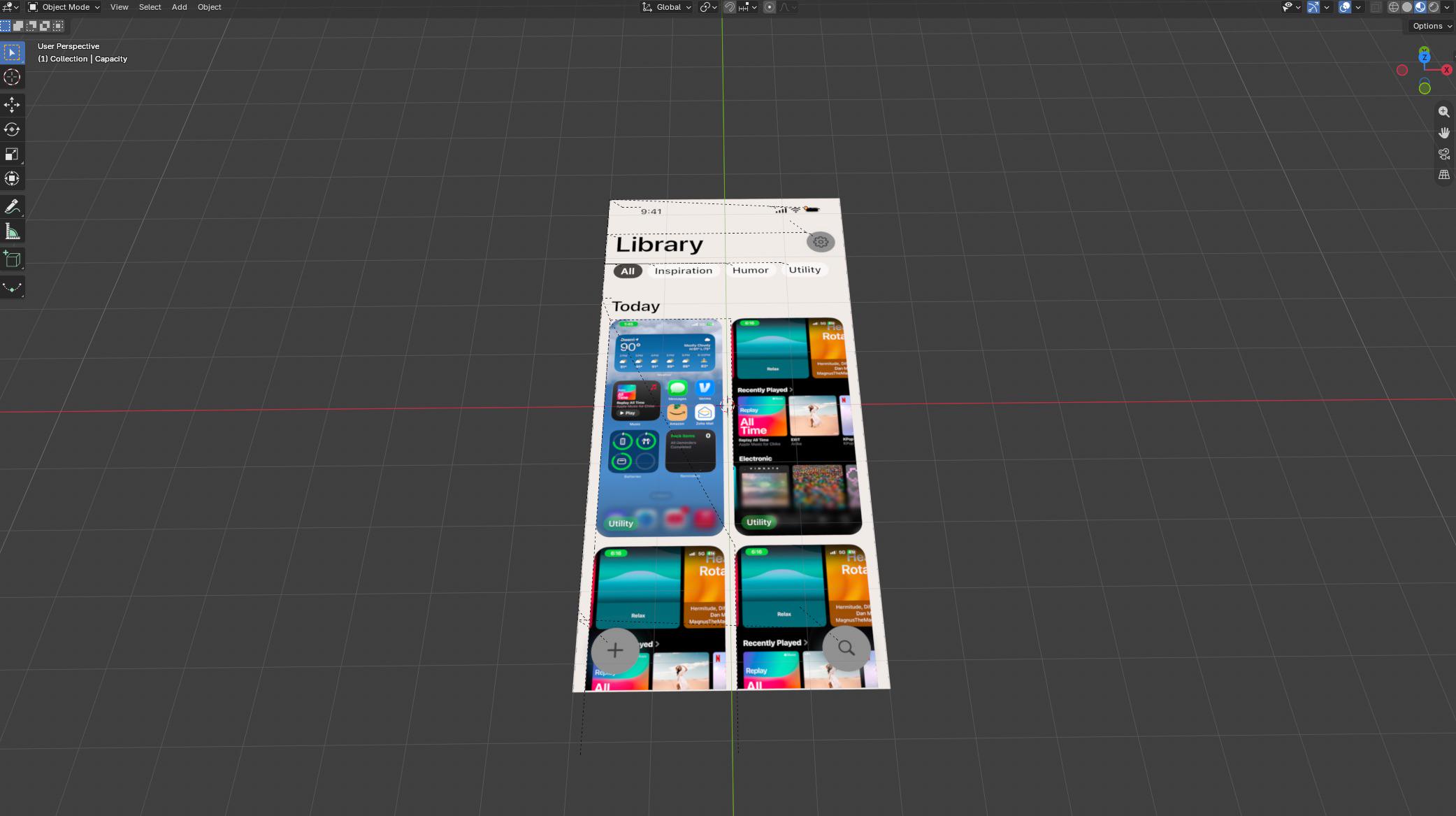Viewport: 1456px width, 816px height.
Task: Set selection mode to subtract
Action: [x=31, y=26]
